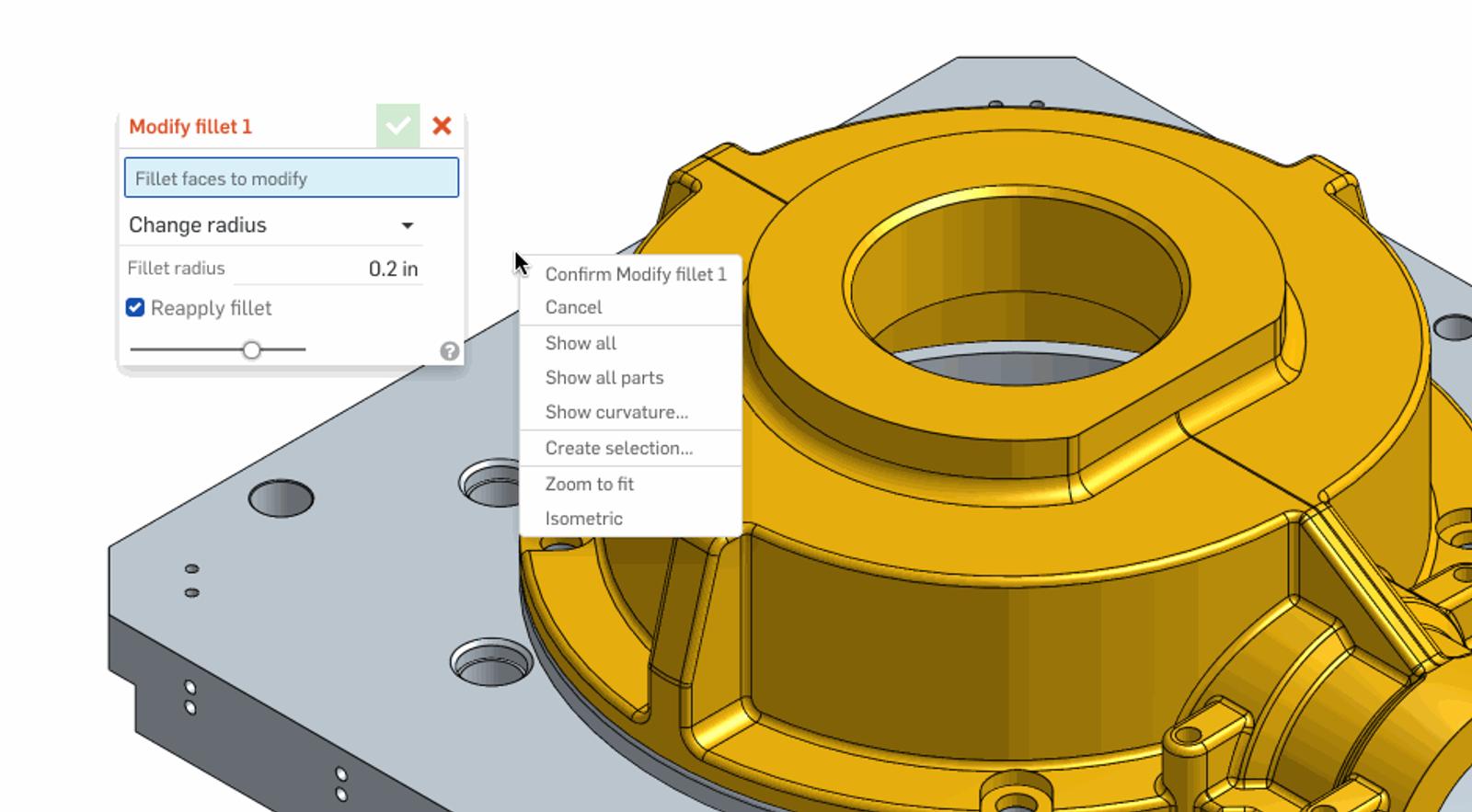
Task: Toggle the Reapply fillet checkbox
Action: [x=135, y=308]
